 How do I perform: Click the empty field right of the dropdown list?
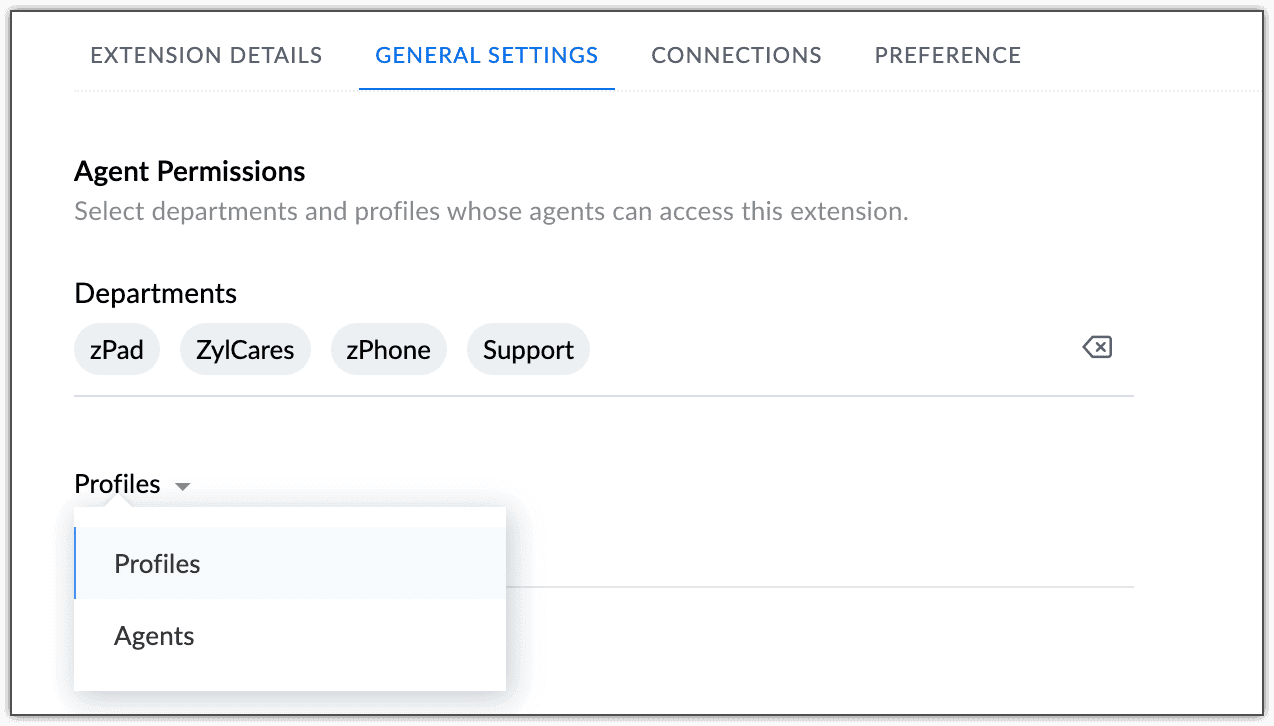coord(820,560)
